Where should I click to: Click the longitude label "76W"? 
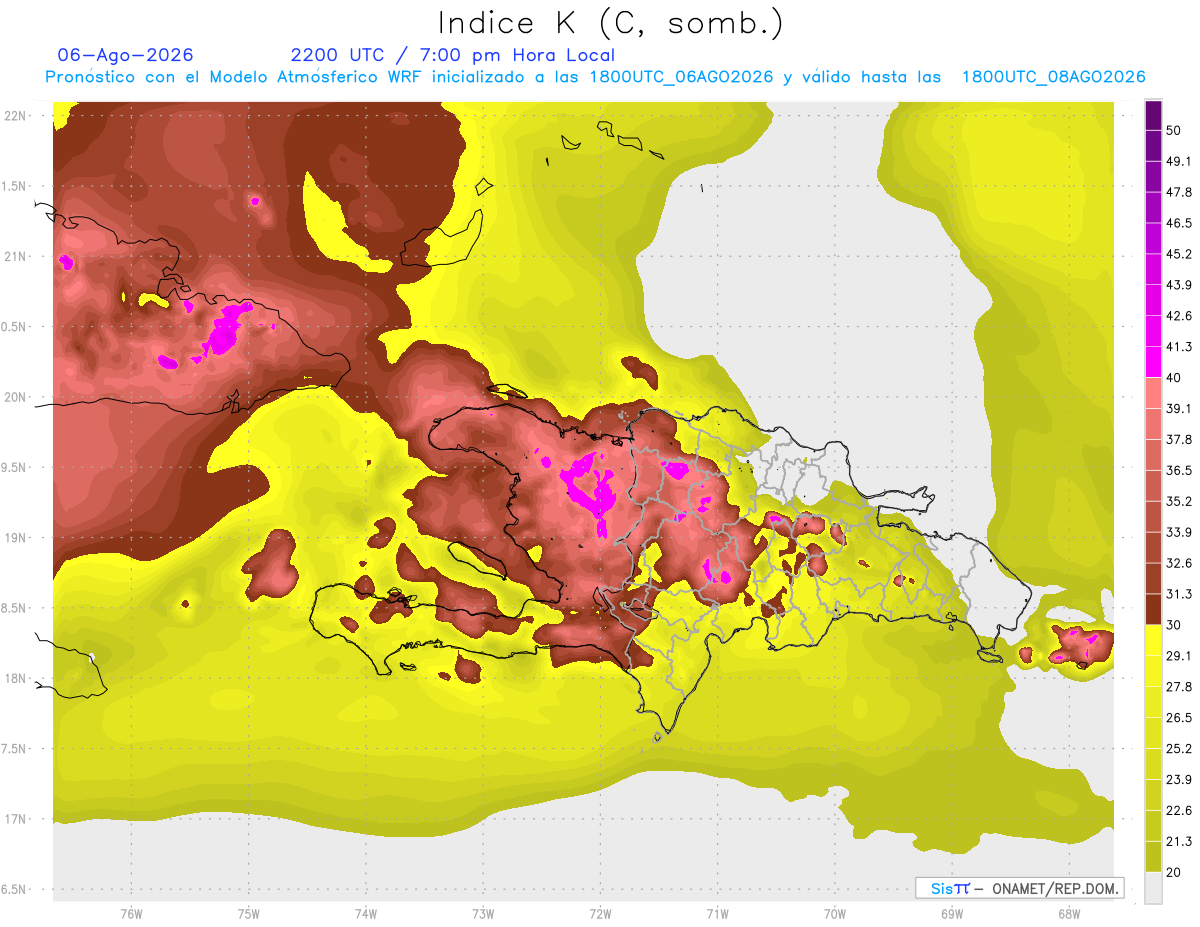tap(131, 914)
